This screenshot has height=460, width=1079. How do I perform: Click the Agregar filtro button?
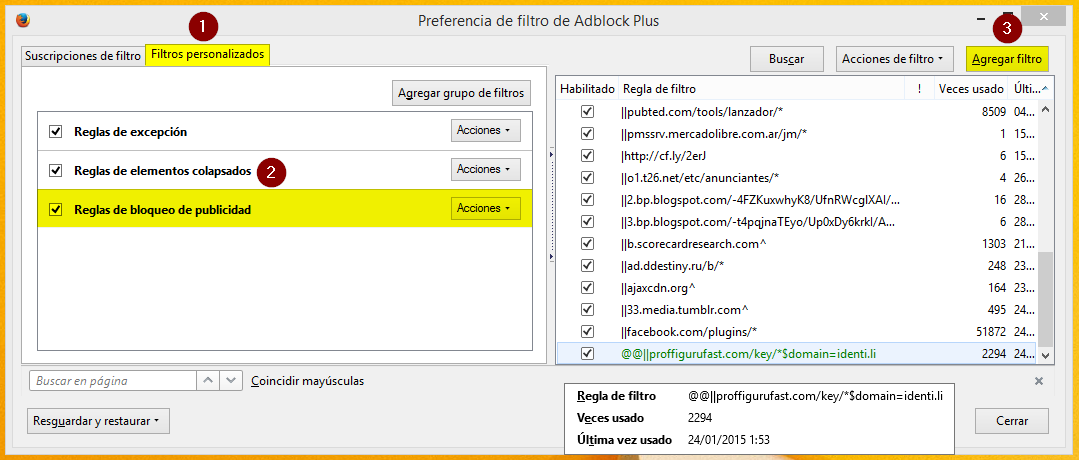1007,59
